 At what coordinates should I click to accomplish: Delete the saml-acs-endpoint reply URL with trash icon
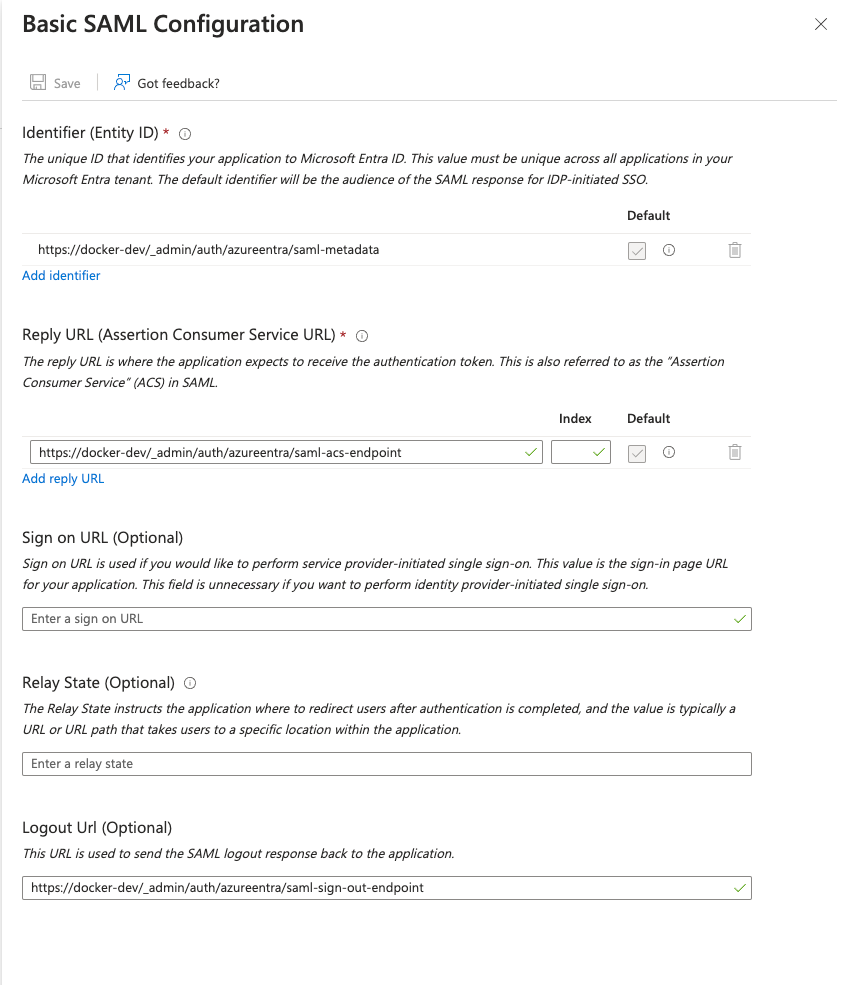tap(735, 452)
